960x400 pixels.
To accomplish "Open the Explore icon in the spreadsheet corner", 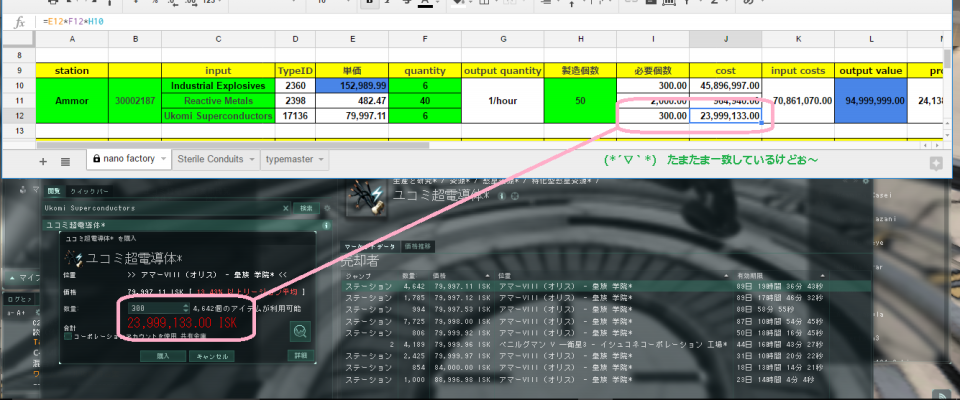I will [x=935, y=163].
